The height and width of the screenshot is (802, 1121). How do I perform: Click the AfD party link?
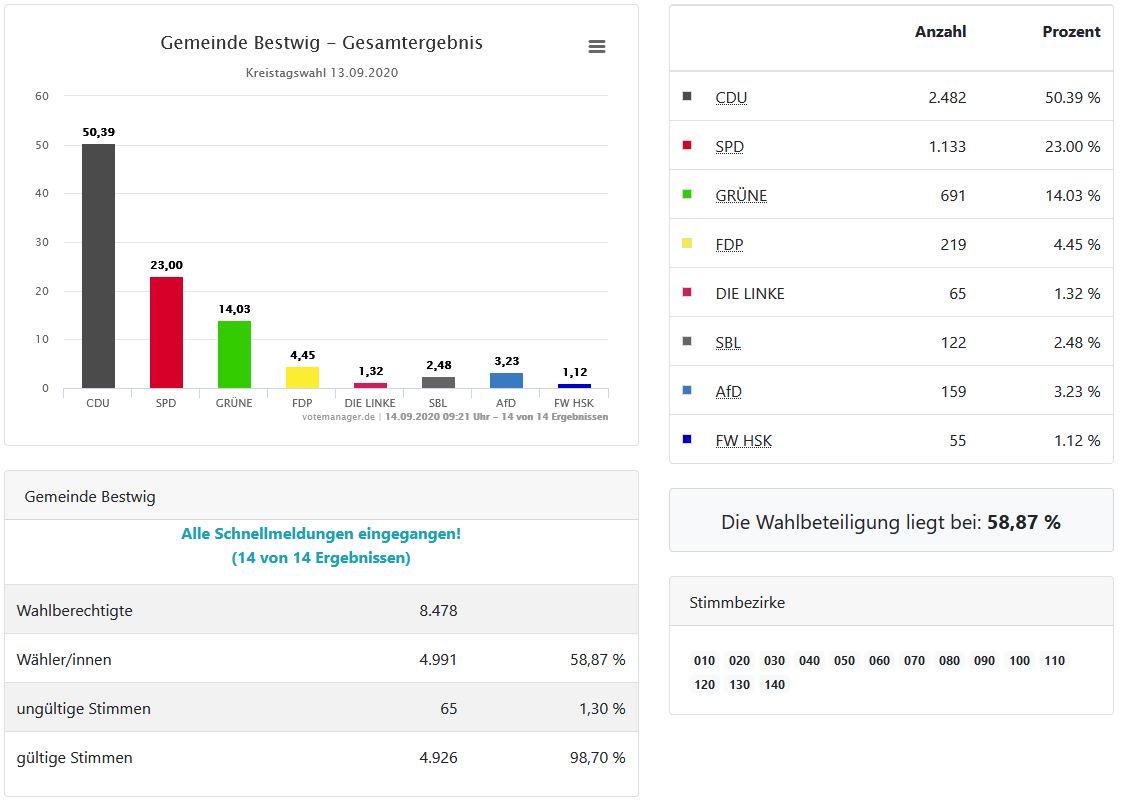pyautogui.click(x=729, y=392)
